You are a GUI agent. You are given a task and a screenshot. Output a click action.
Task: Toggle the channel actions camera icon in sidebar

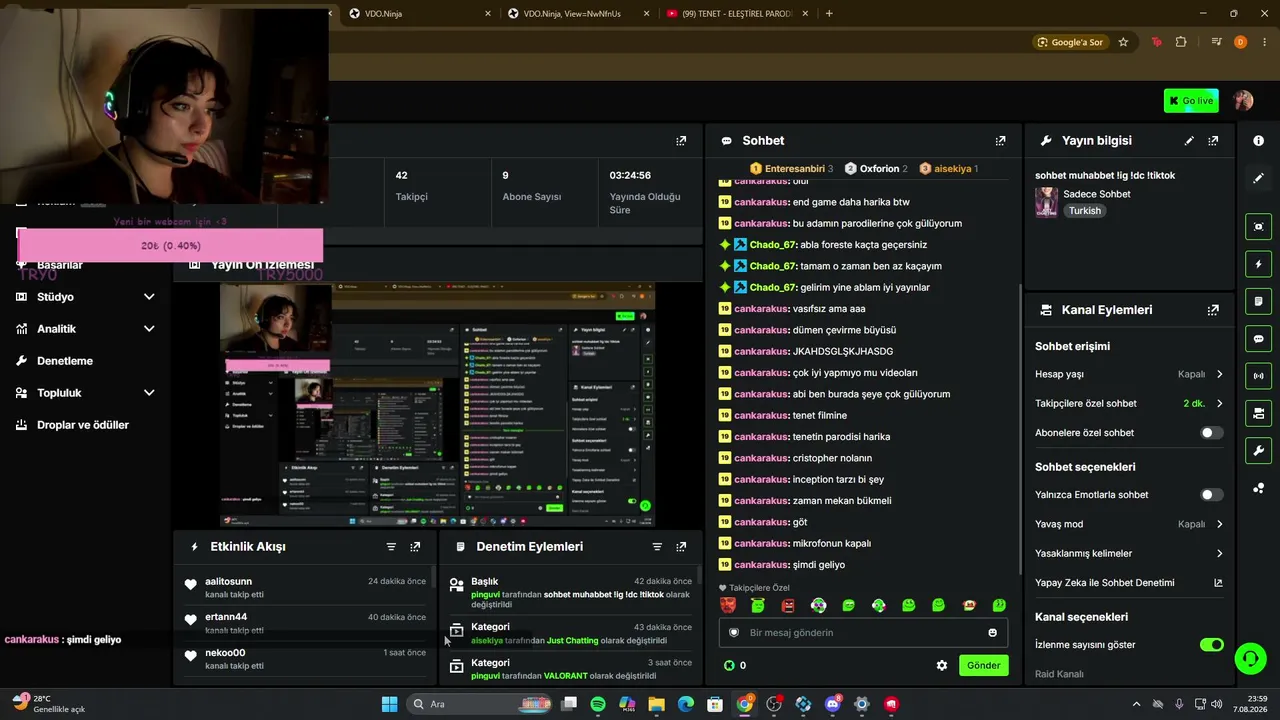(1258, 413)
